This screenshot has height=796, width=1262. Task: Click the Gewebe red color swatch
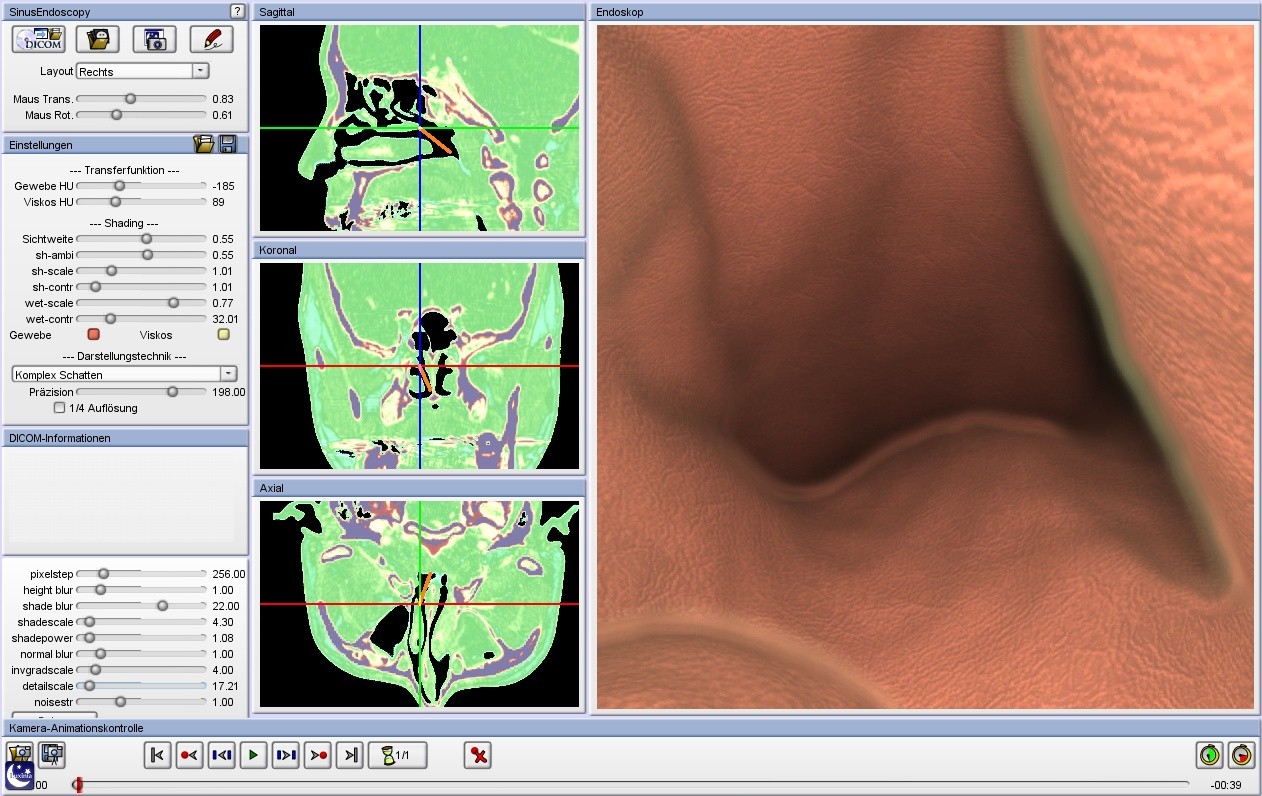pos(94,335)
